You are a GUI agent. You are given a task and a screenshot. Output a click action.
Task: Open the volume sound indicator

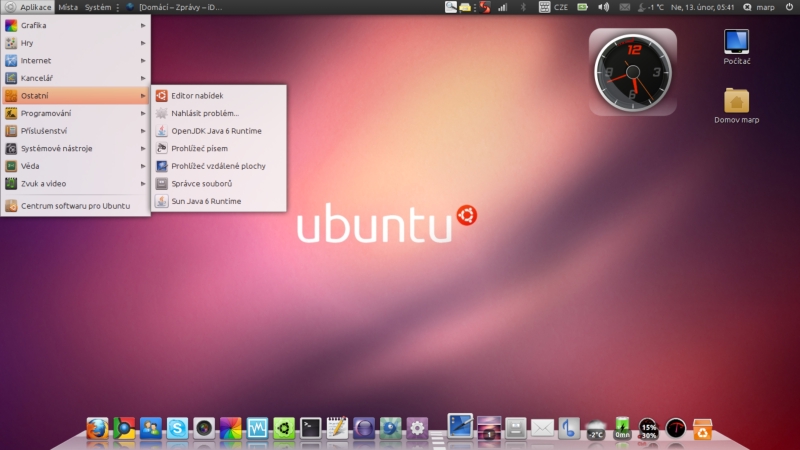pyautogui.click(x=604, y=7)
